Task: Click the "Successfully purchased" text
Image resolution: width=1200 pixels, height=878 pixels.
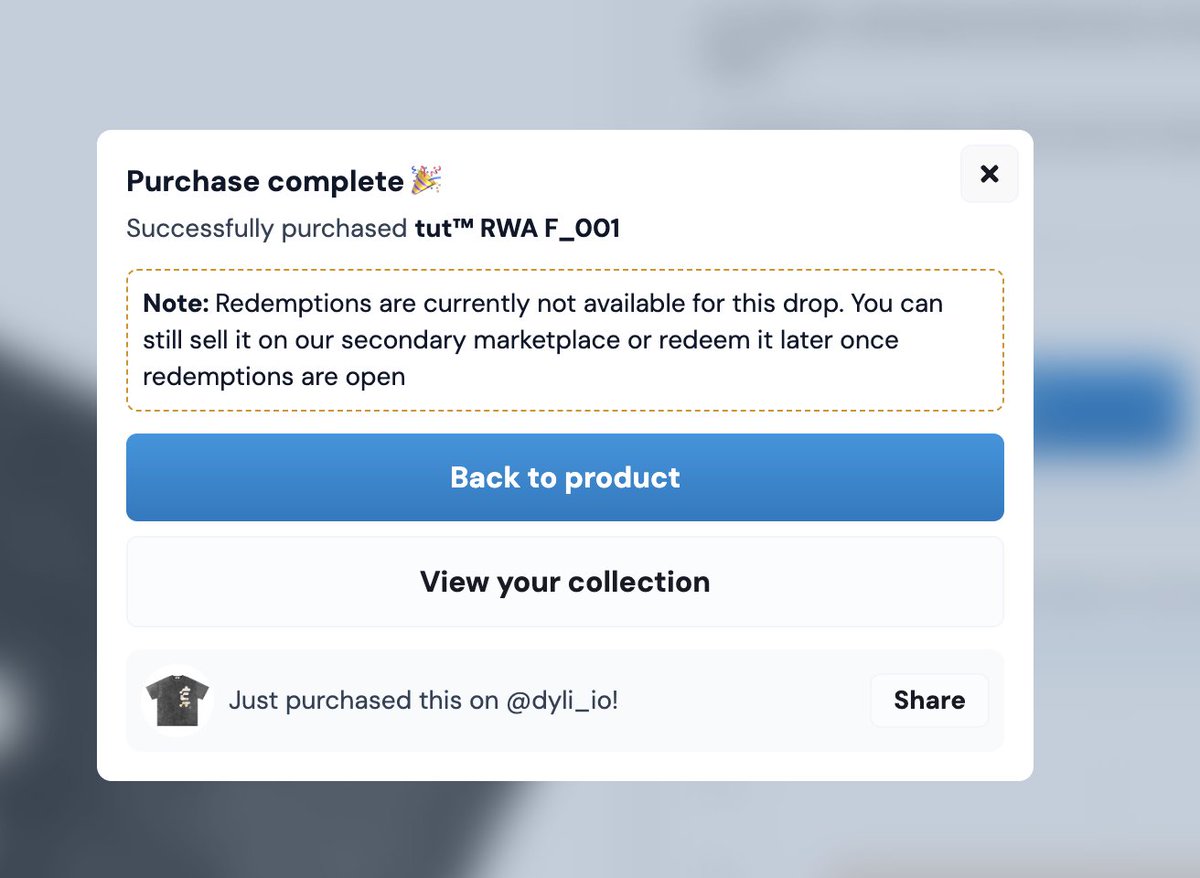Action: [266, 229]
